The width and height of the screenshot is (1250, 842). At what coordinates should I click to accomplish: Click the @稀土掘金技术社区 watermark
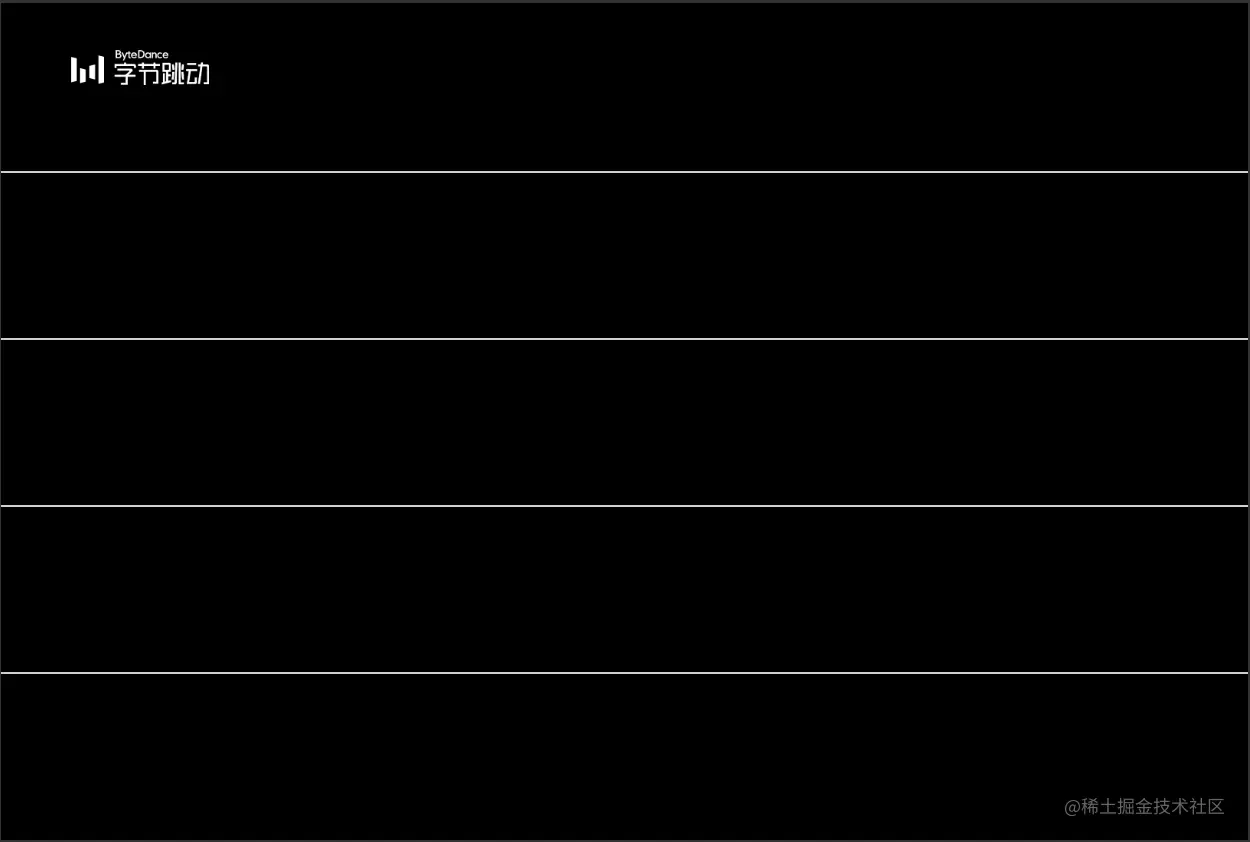(1144, 807)
